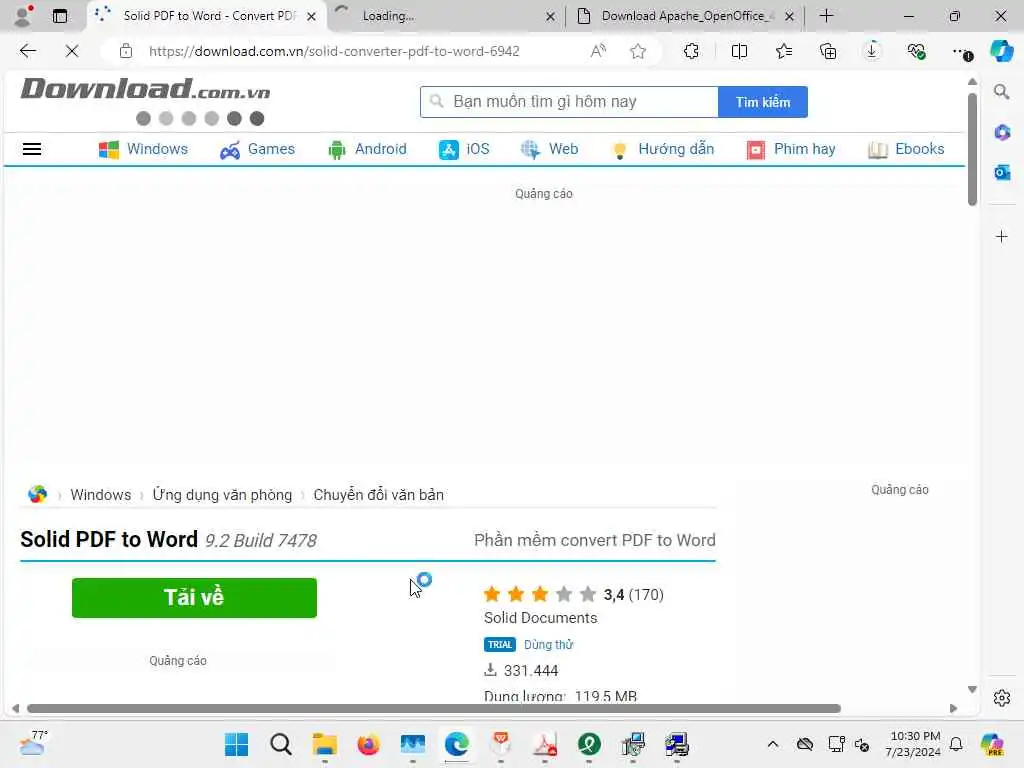Open the Web category menu
This screenshot has height=768, width=1024.
coord(549,149)
